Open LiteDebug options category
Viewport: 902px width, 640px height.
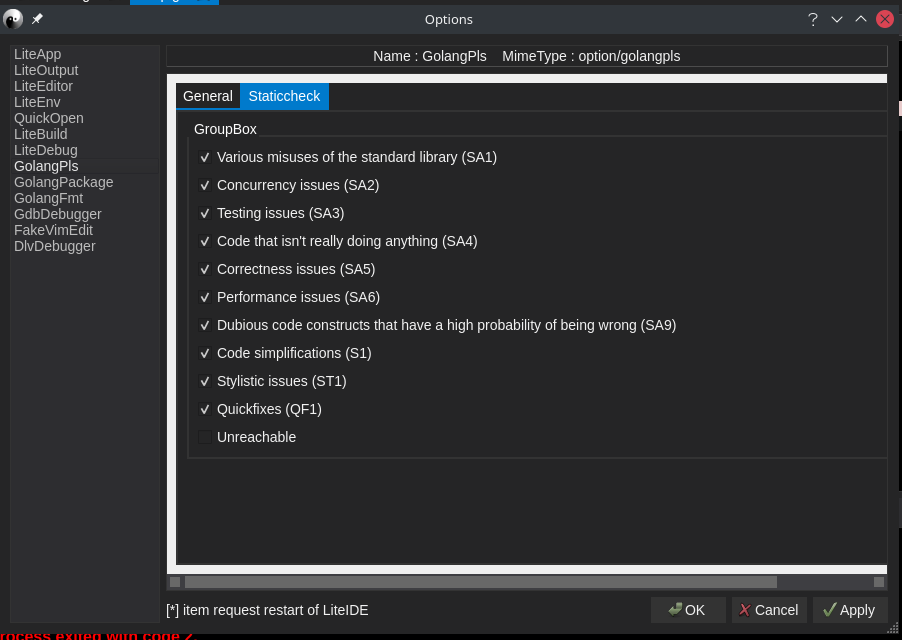click(85, 150)
